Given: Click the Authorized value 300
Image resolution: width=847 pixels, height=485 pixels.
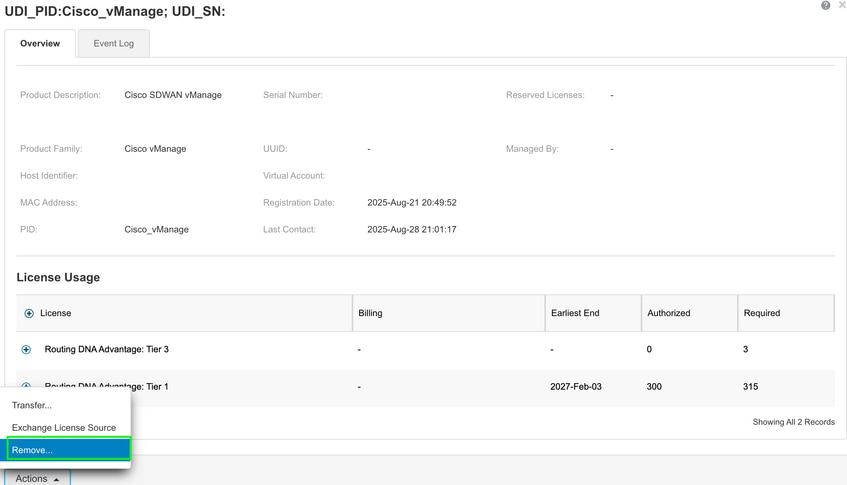Looking at the screenshot, I should point(654,387).
